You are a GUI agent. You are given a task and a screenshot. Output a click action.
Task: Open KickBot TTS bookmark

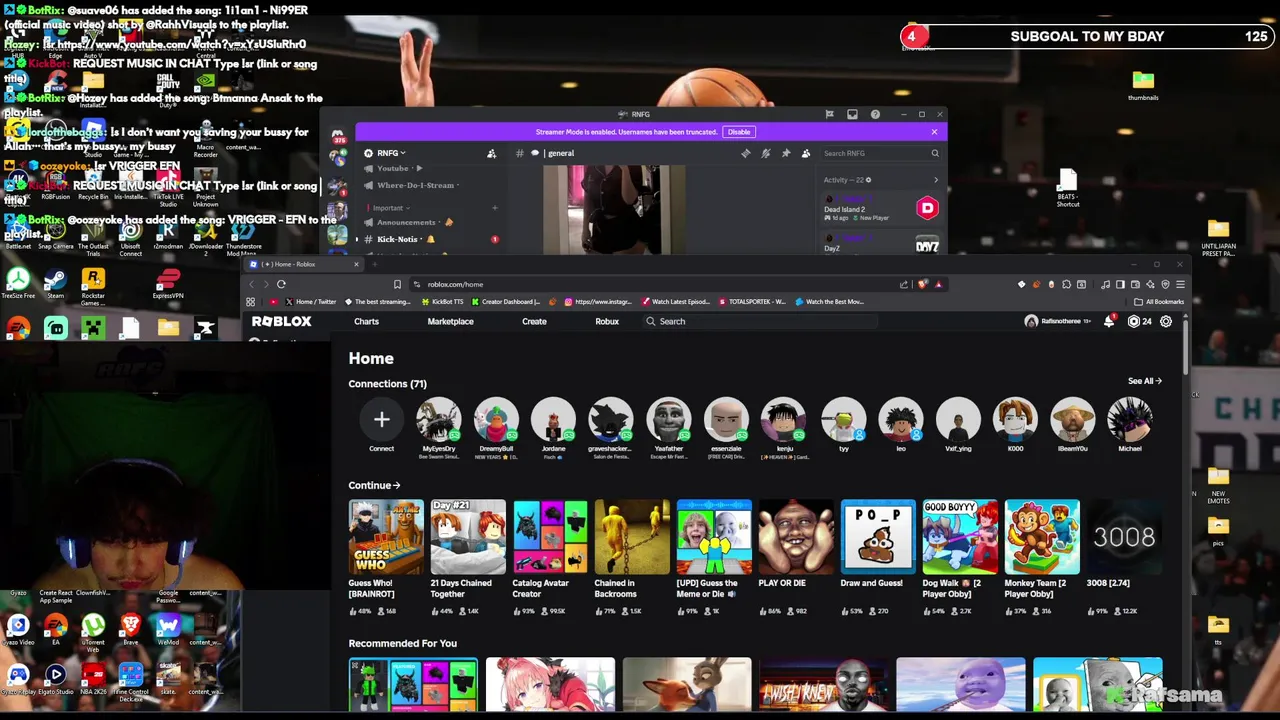point(442,301)
